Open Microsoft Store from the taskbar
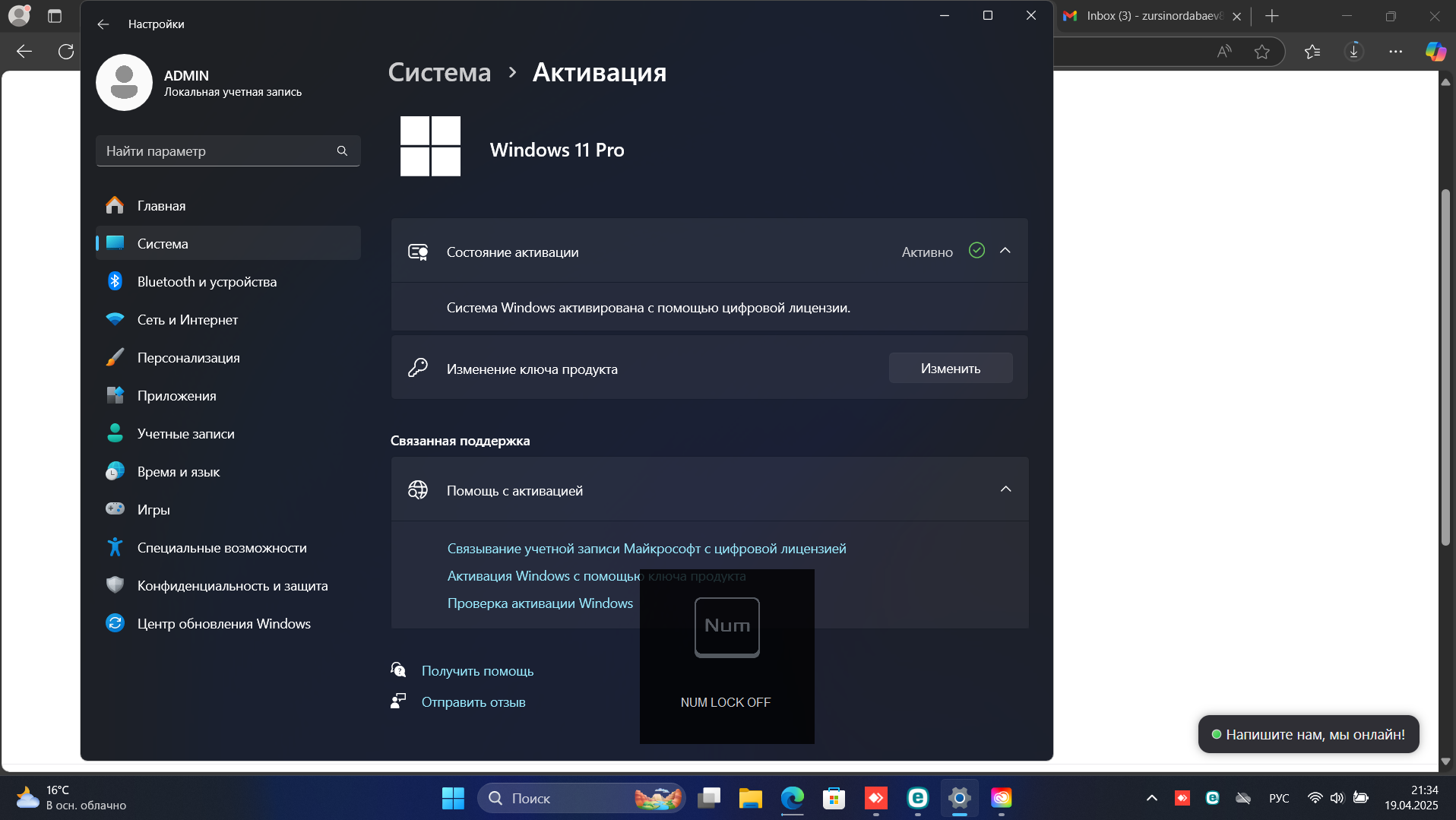Viewport: 1456px width, 820px height. (x=834, y=798)
